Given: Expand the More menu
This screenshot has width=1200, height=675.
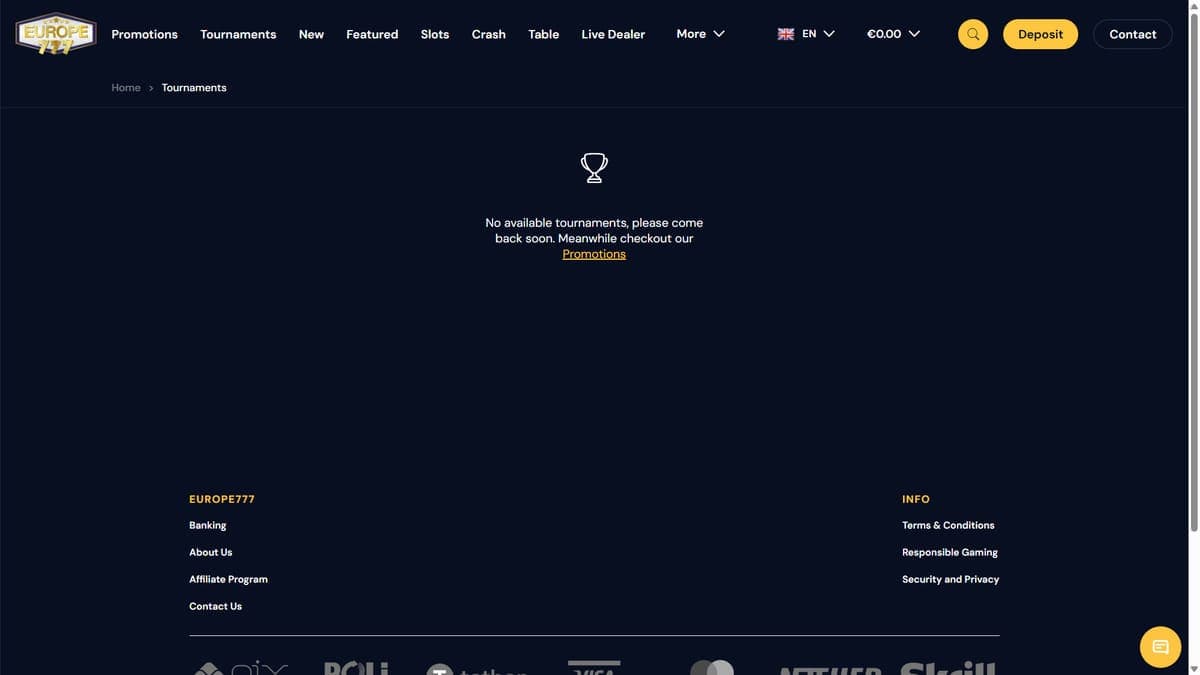Looking at the screenshot, I should pyautogui.click(x=700, y=34).
